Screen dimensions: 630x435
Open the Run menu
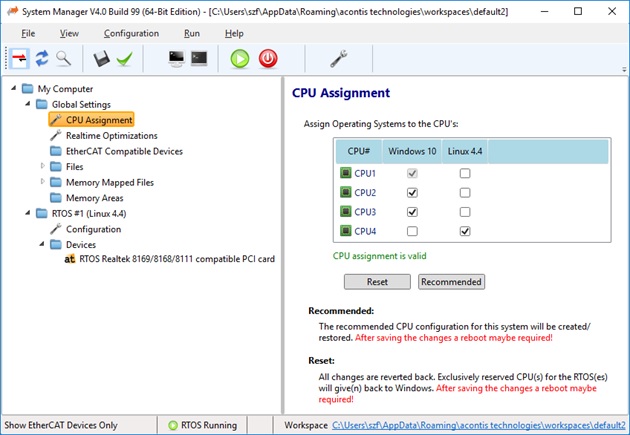[x=192, y=33]
